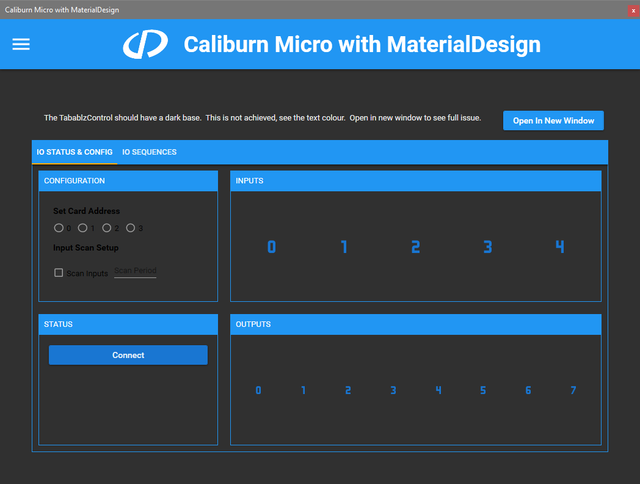The height and width of the screenshot is (484, 640).
Task: Click the Input Scan Setup label
Action: [x=86, y=248]
